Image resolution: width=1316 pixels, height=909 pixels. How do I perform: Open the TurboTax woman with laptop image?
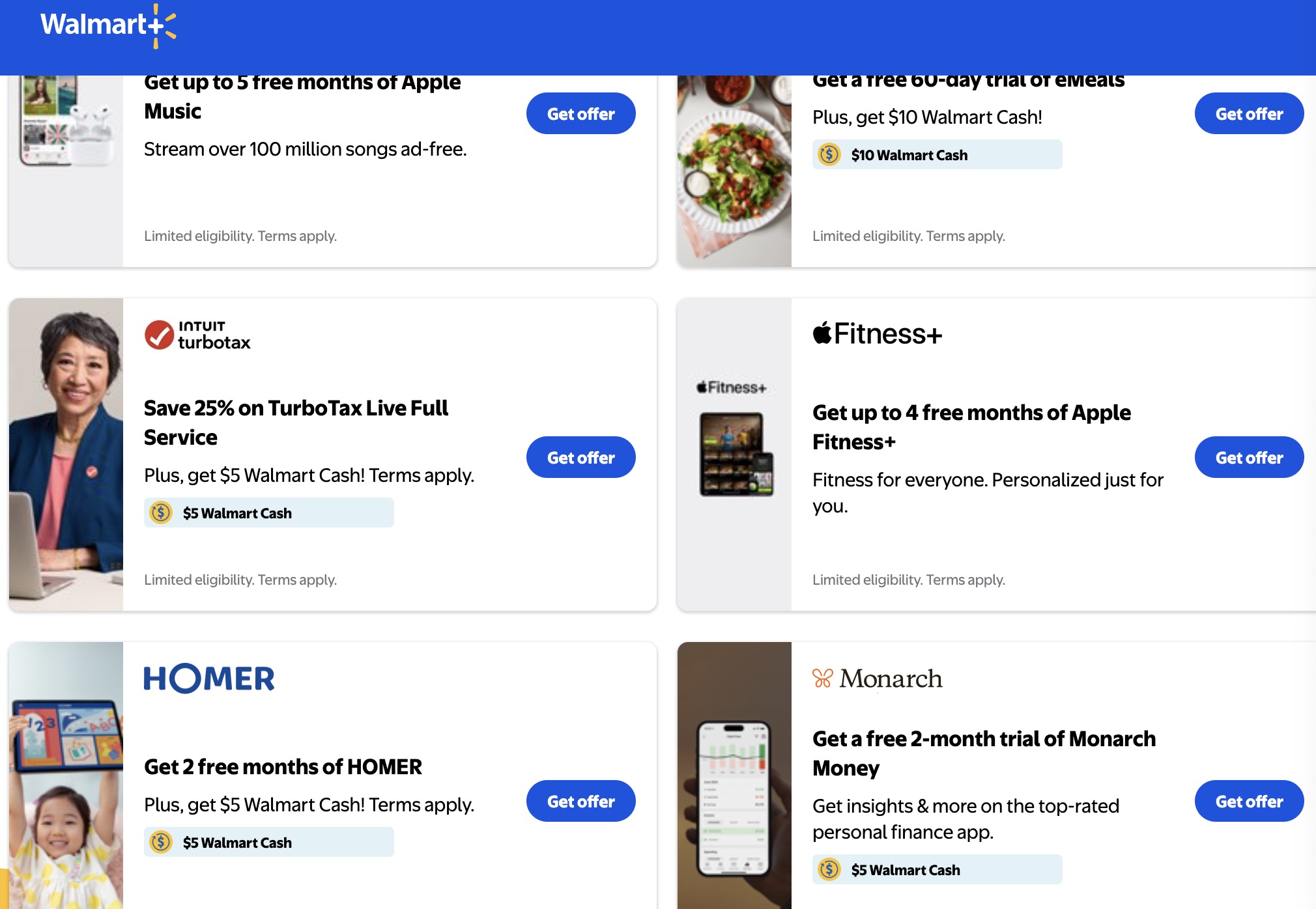(66, 454)
